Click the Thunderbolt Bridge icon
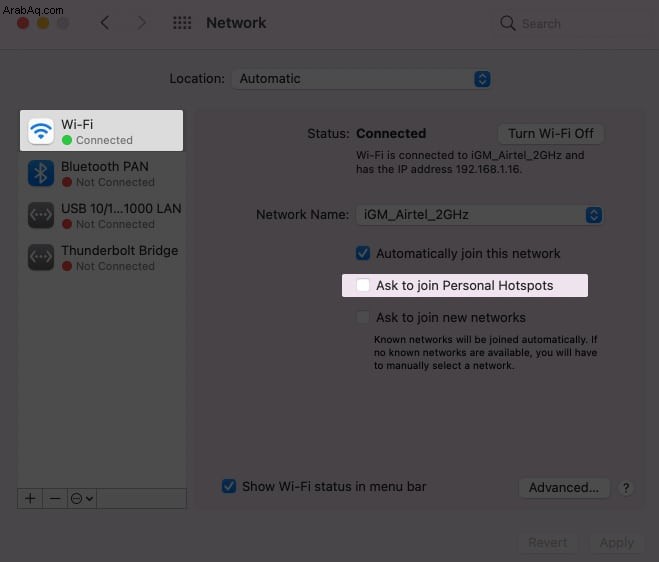Image resolution: width=659 pixels, height=562 pixels. pyautogui.click(x=41, y=257)
